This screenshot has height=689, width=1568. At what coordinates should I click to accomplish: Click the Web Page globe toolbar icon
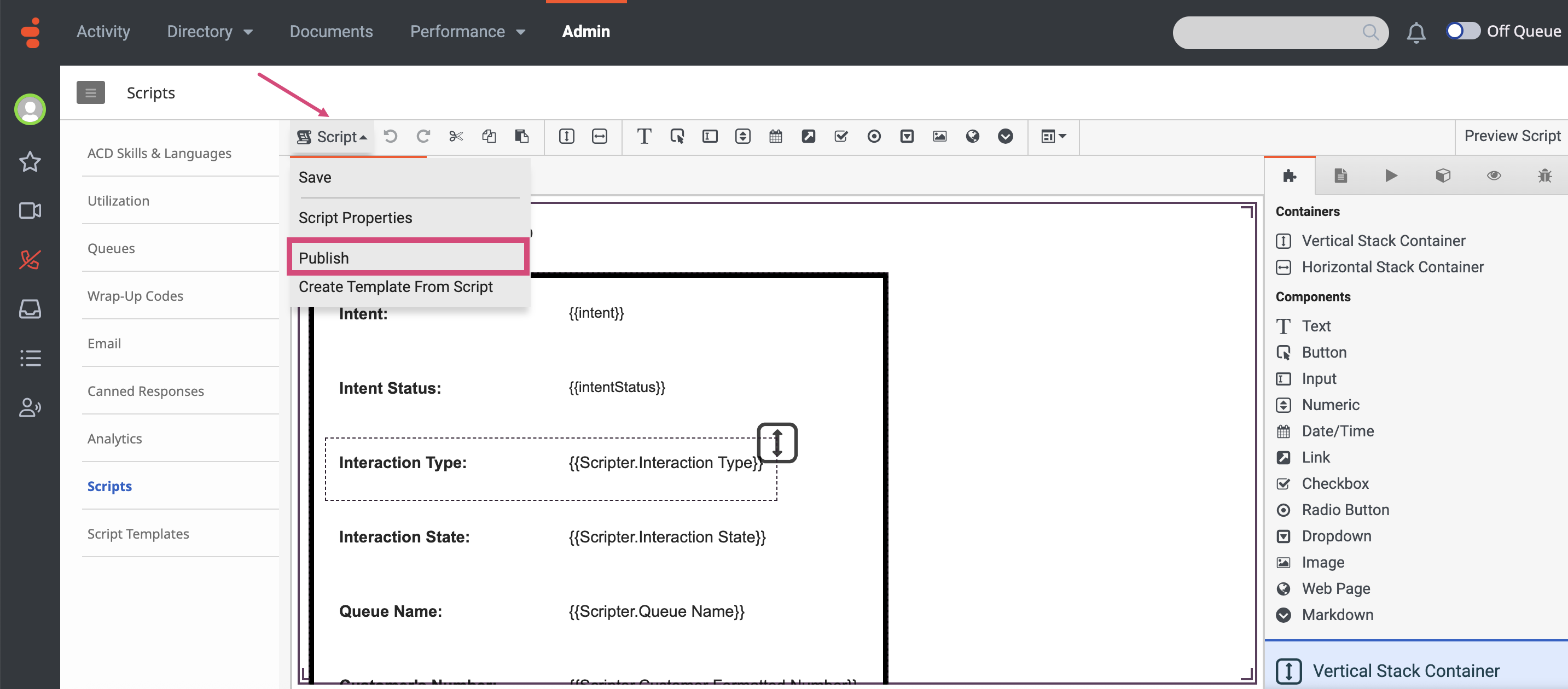[972, 136]
